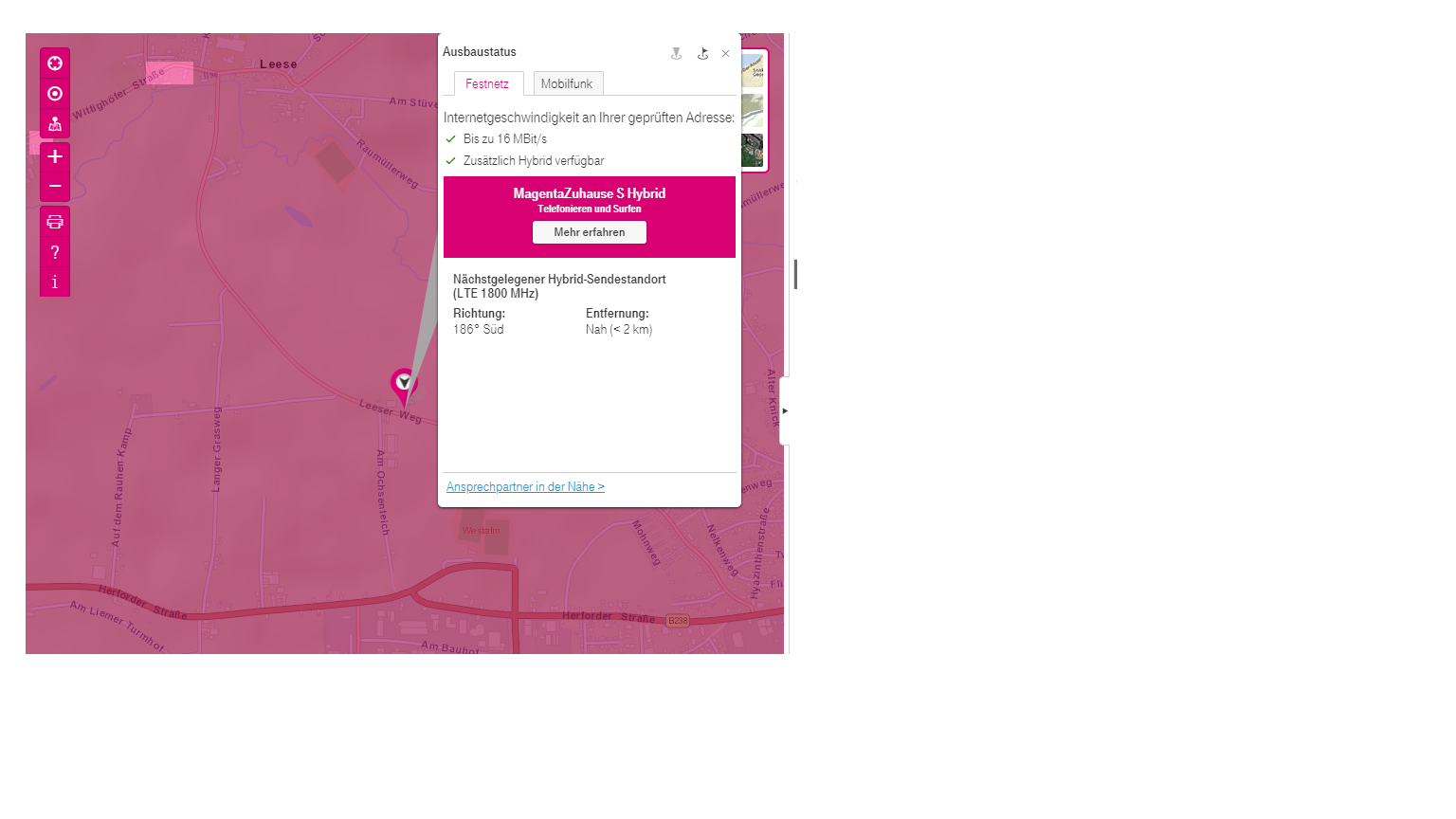
Task: Expand the side panel arrow handle
Action: point(785,410)
